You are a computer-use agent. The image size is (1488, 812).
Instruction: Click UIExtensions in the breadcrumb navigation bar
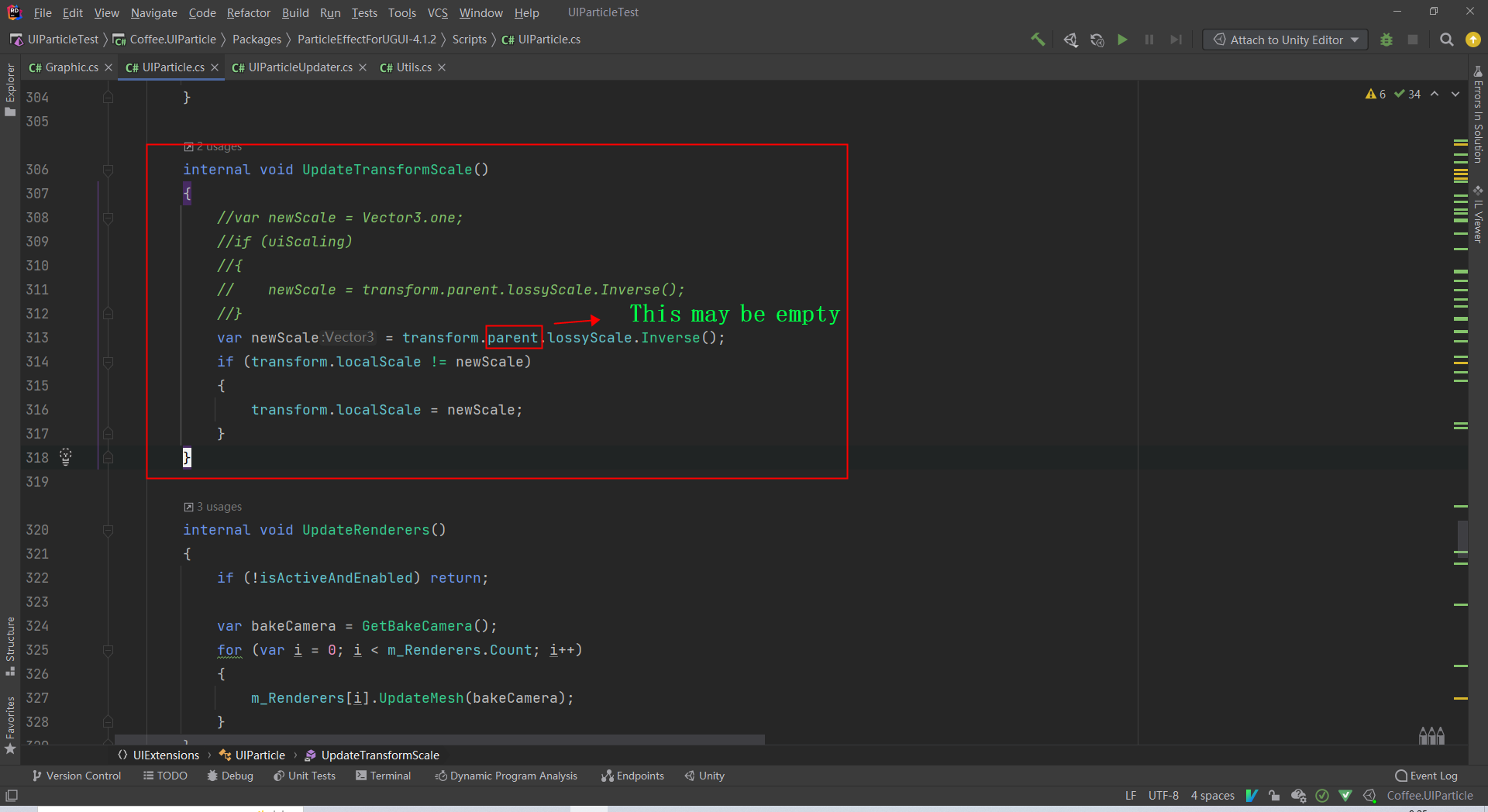click(165, 755)
